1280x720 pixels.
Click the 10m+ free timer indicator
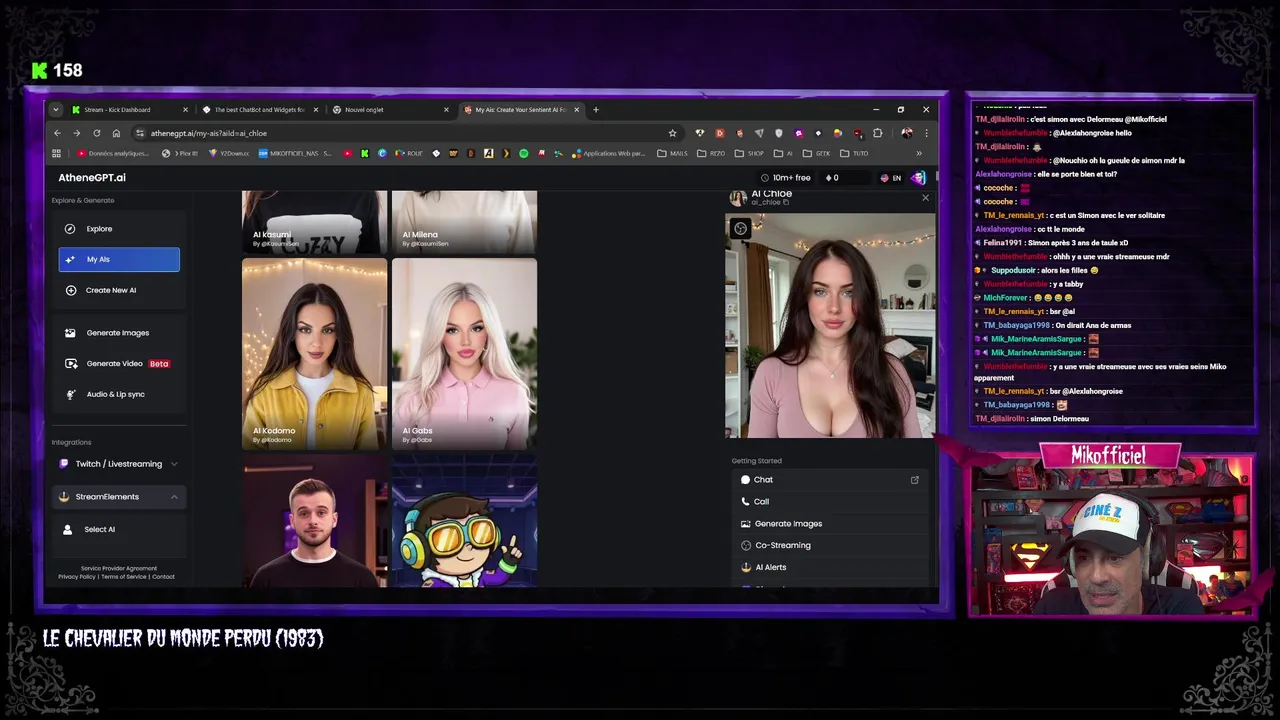click(x=786, y=178)
